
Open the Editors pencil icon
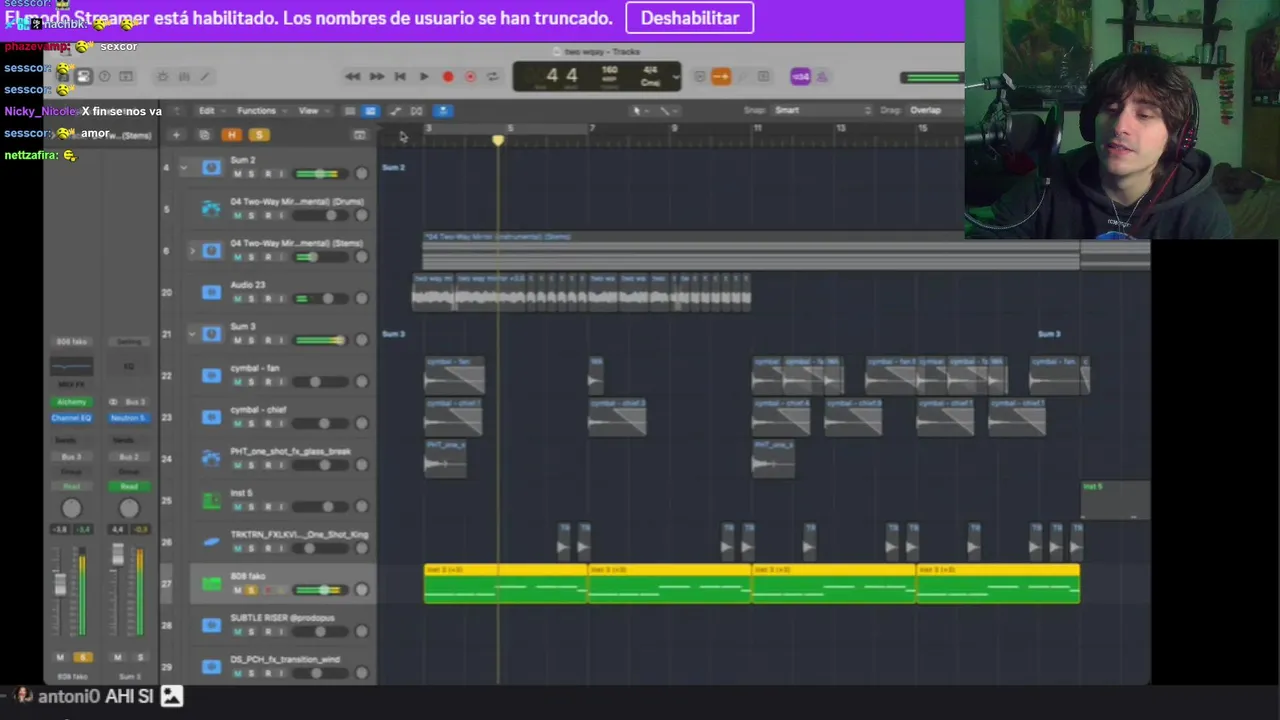pyautogui.click(x=205, y=76)
